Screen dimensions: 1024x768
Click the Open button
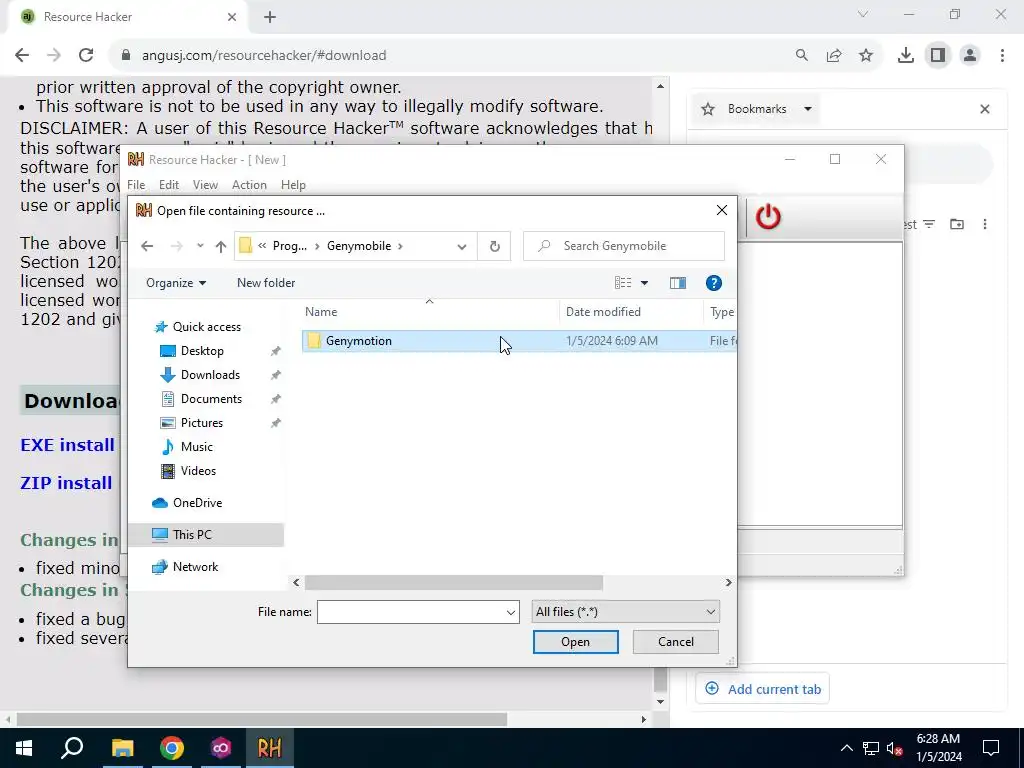coord(575,642)
